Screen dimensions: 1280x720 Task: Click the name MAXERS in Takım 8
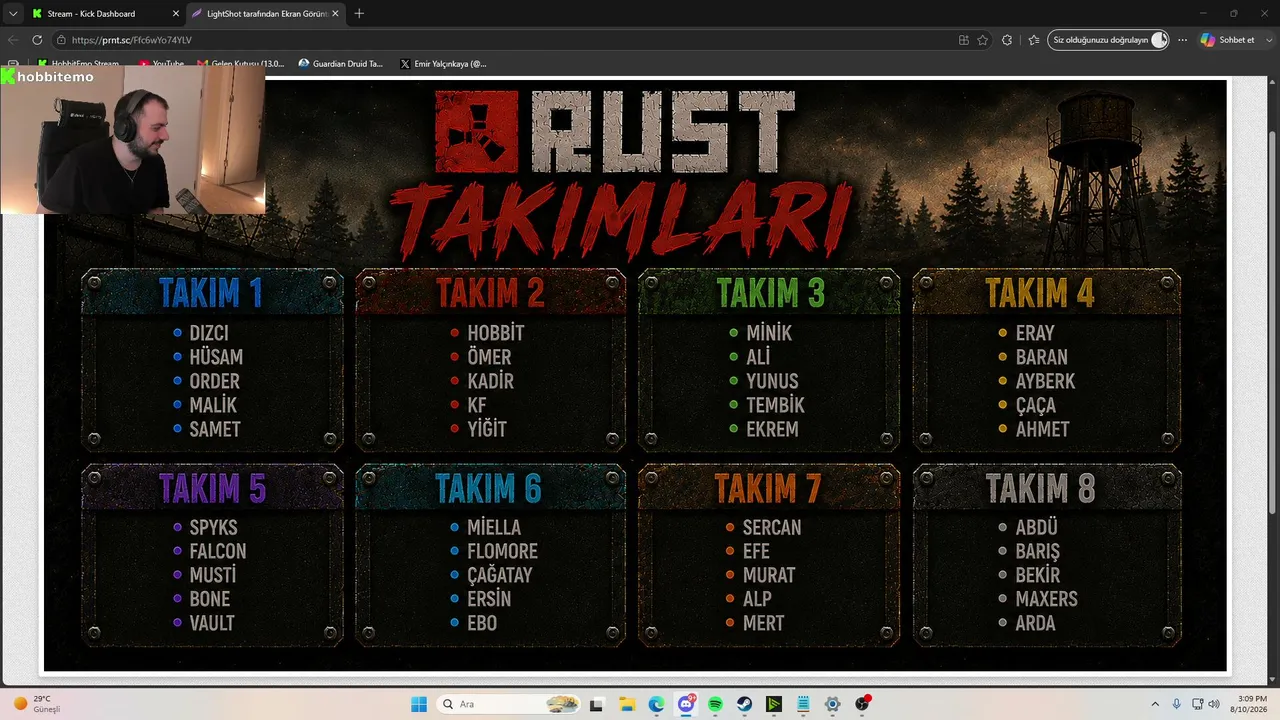1046,599
